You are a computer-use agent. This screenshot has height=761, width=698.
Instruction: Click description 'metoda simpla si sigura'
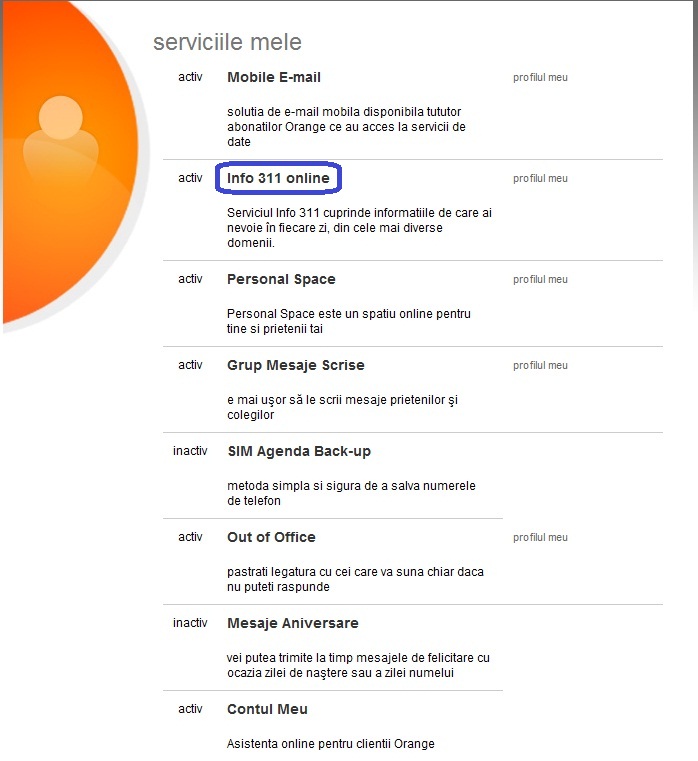click(351, 493)
